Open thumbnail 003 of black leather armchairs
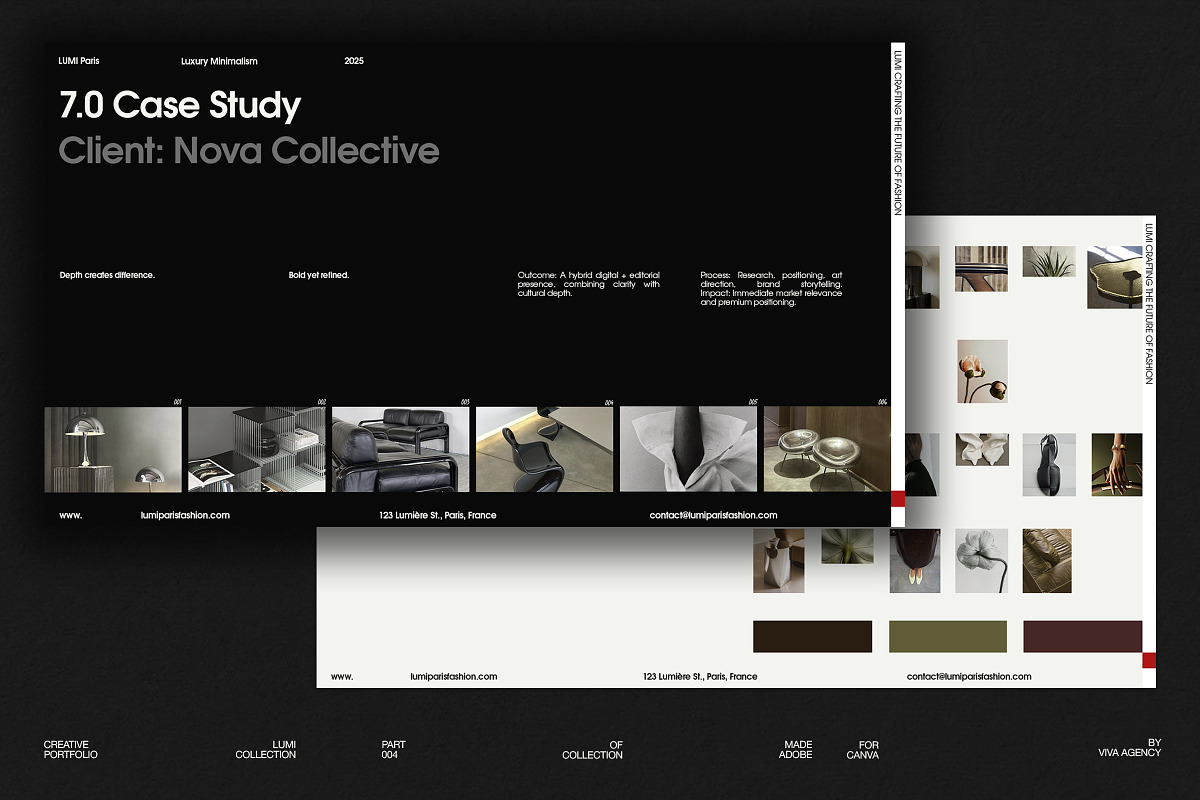This screenshot has height=800, width=1200. coord(401,449)
